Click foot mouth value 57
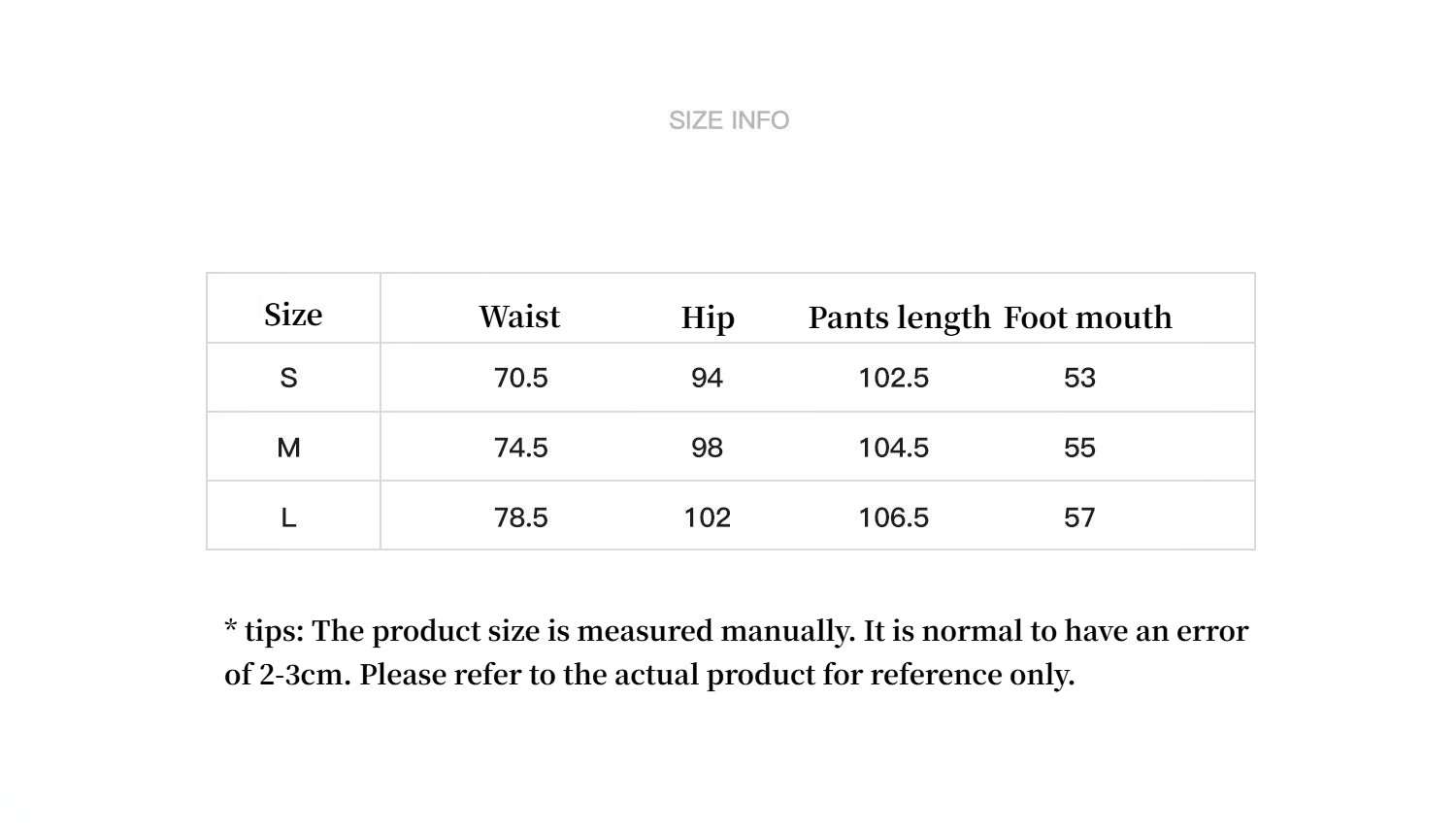1456x833 pixels. click(x=1079, y=517)
